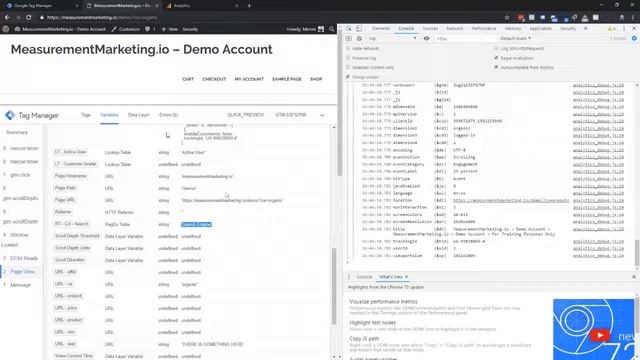
Task: Create live expression with eye icon
Action: click(427, 38)
